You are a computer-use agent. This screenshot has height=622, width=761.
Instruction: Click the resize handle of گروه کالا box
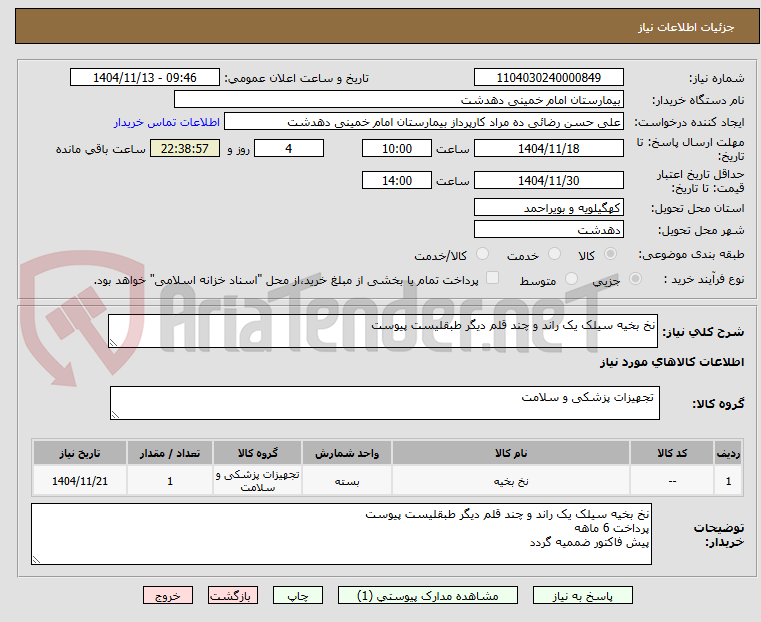[116, 414]
